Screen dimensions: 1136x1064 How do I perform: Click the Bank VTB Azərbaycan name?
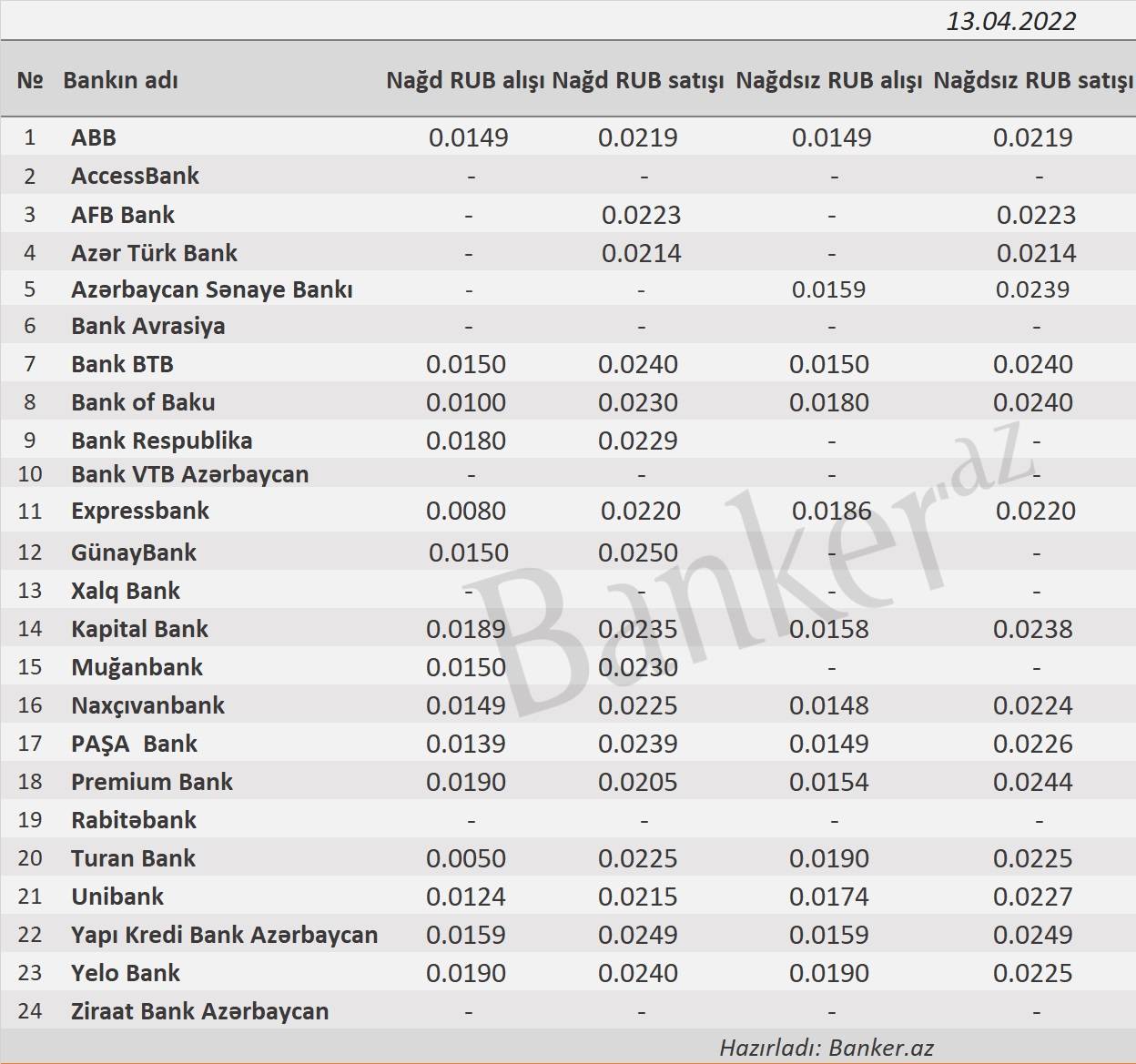[190, 474]
